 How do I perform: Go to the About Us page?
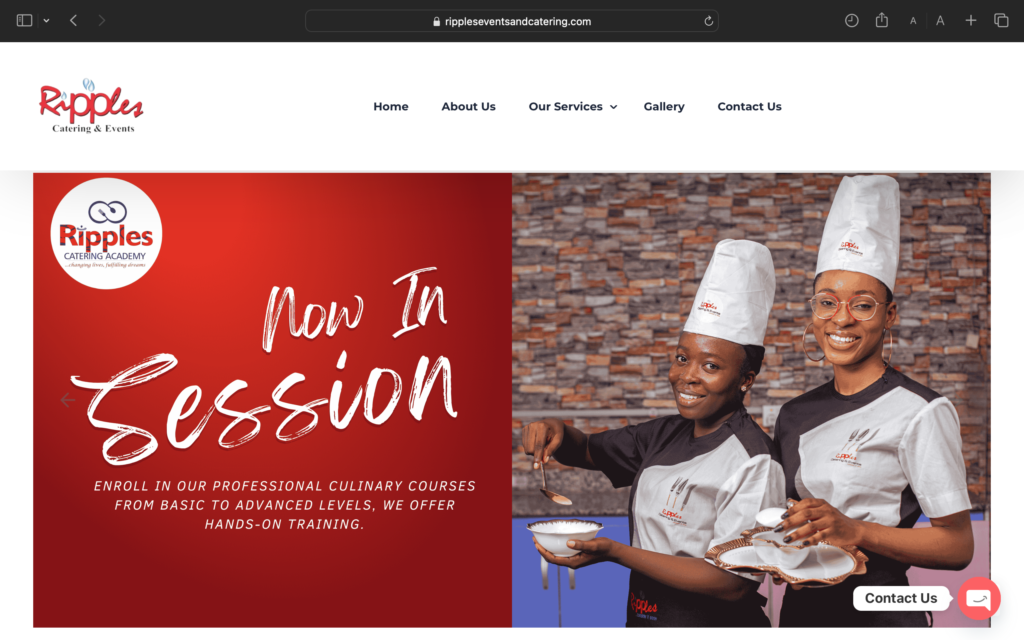(468, 106)
